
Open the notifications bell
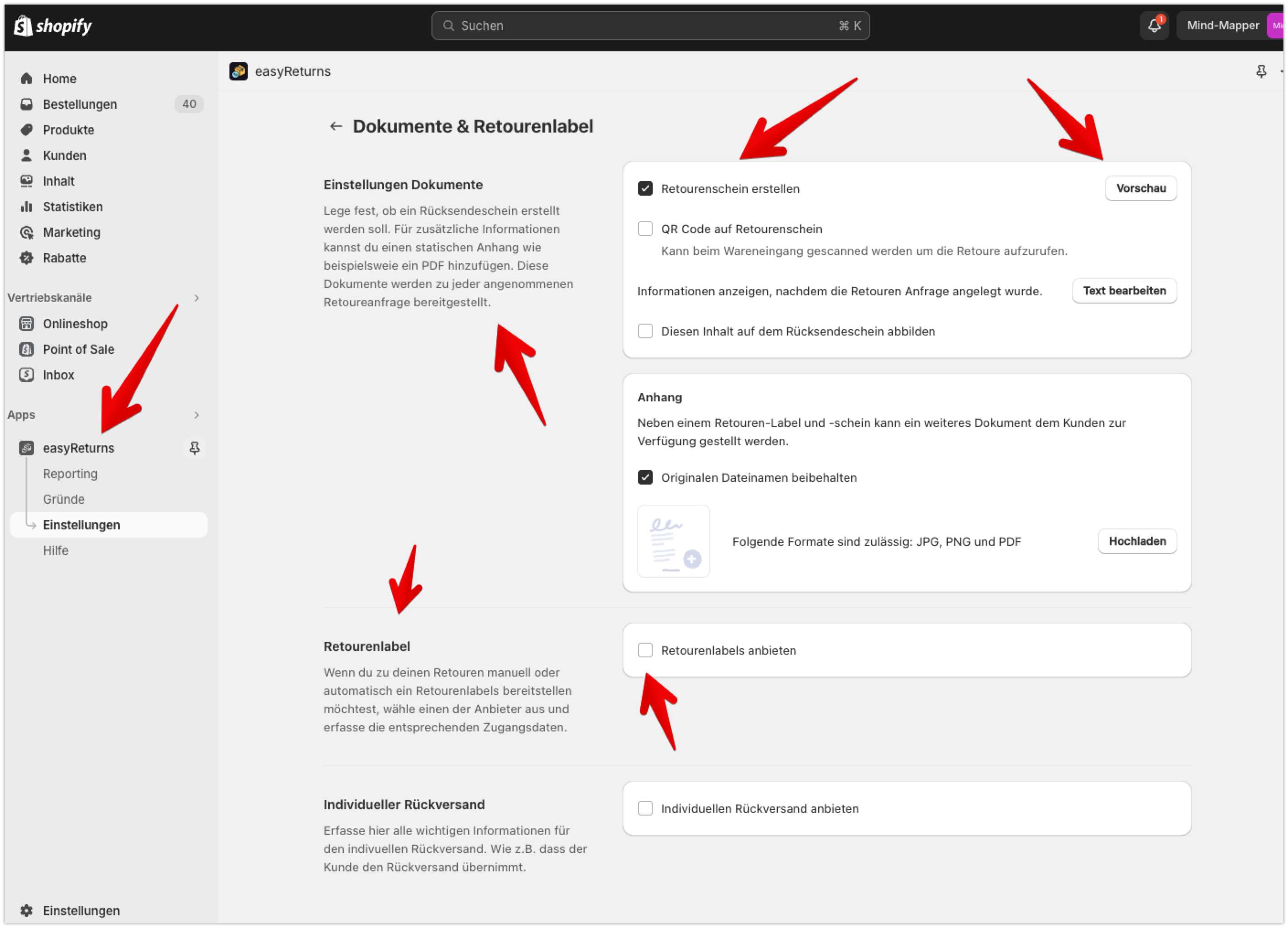(1154, 26)
